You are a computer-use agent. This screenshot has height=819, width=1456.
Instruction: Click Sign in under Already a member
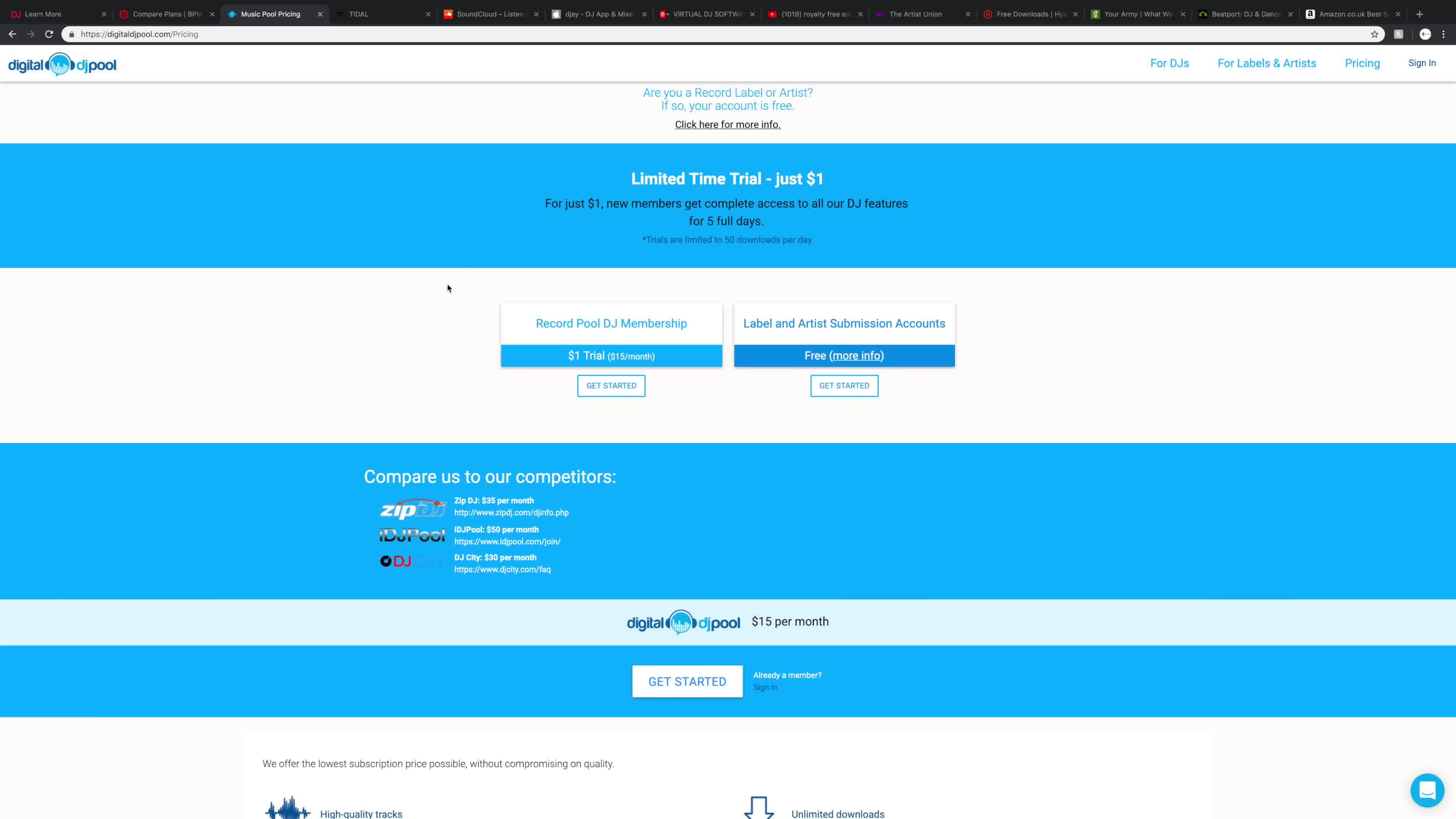[x=765, y=687]
